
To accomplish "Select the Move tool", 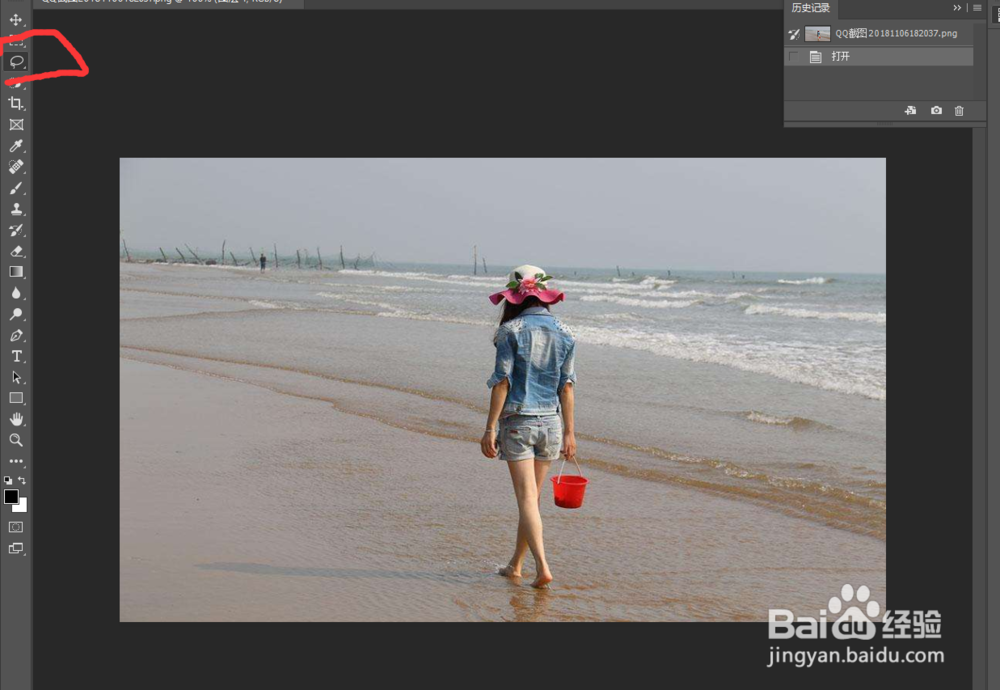I will tap(15, 22).
